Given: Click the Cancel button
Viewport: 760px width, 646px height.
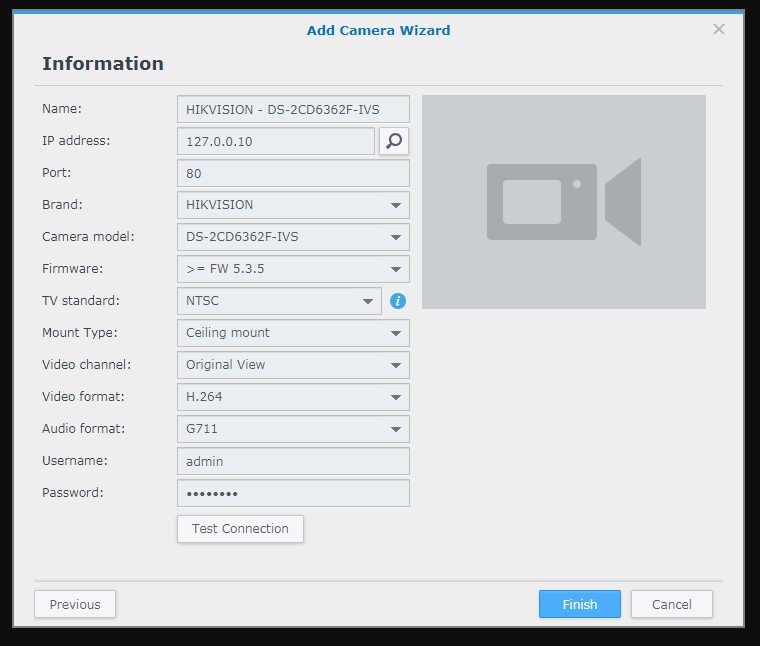Looking at the screenshot, I should 671,604.
